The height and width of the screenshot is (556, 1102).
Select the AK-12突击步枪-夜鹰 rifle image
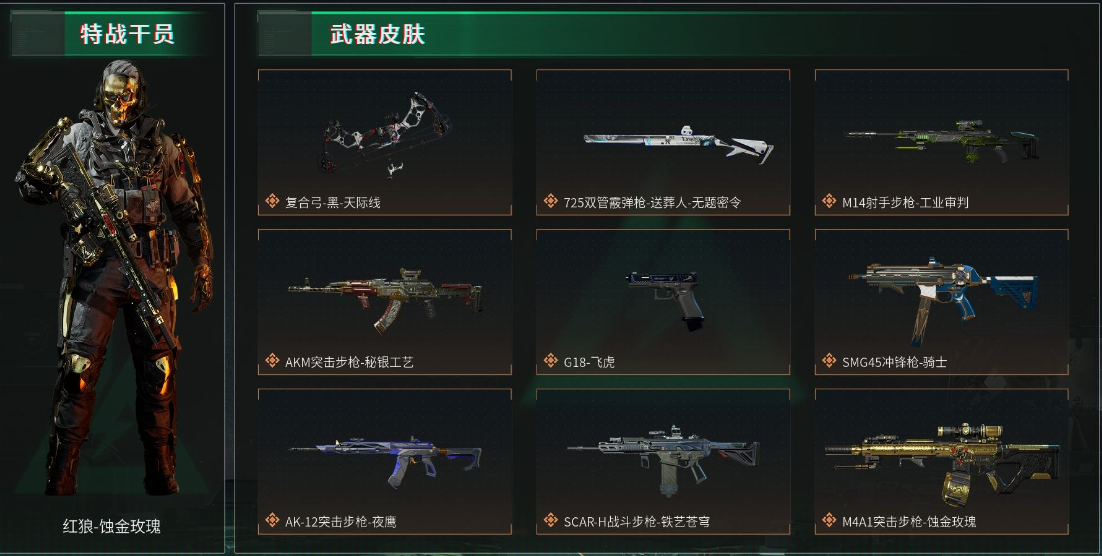pyautogui.click(x=384, y=461)
